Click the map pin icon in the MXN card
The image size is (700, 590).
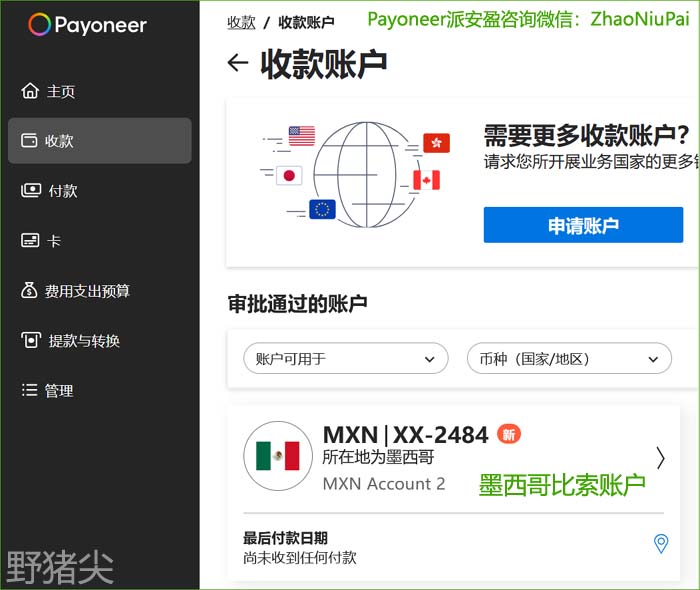[x=661, y=544]
